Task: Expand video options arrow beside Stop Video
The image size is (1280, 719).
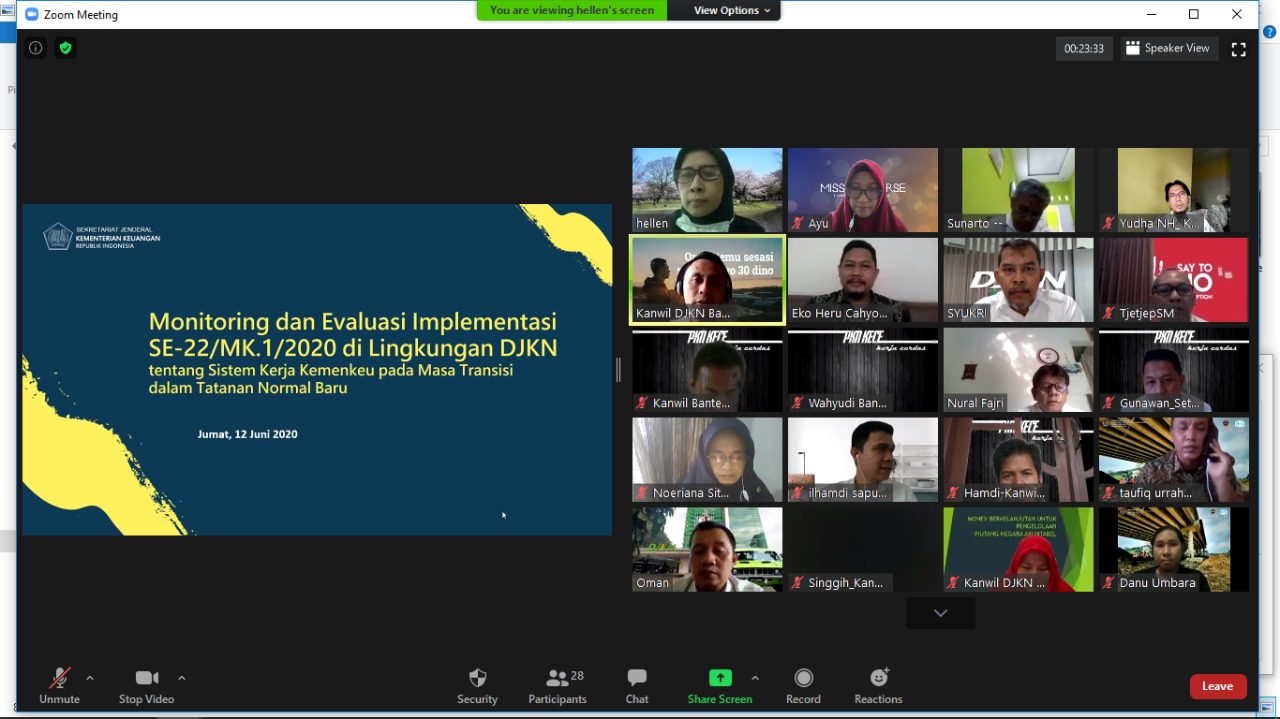Action: click(x=181, y=678)
